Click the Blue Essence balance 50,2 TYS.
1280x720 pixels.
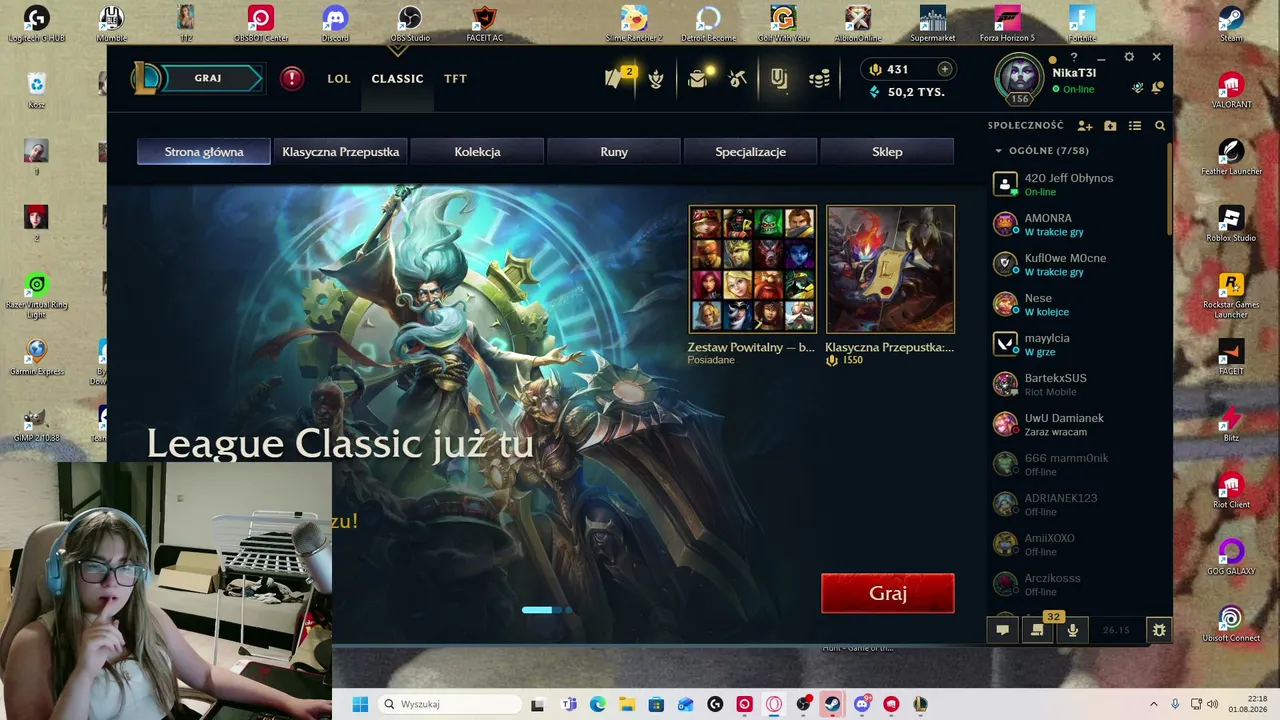click(x=907, y=92)
